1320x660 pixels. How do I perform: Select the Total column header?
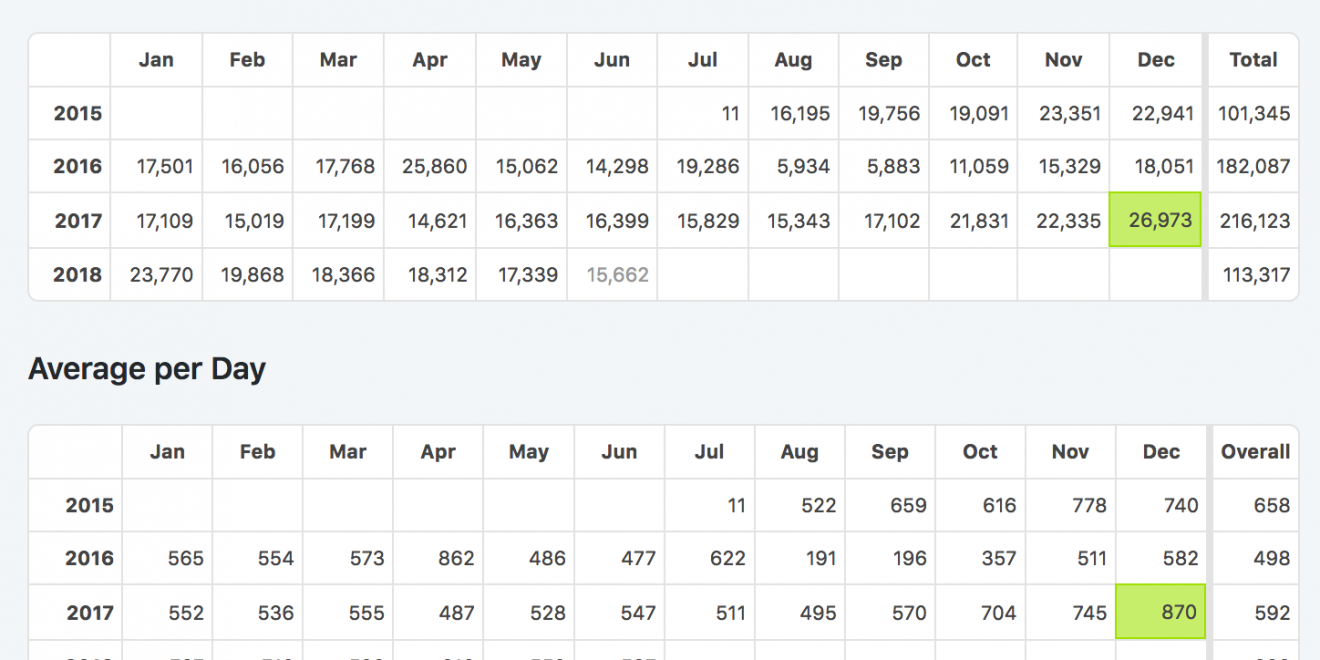(x=1253, y=60)
